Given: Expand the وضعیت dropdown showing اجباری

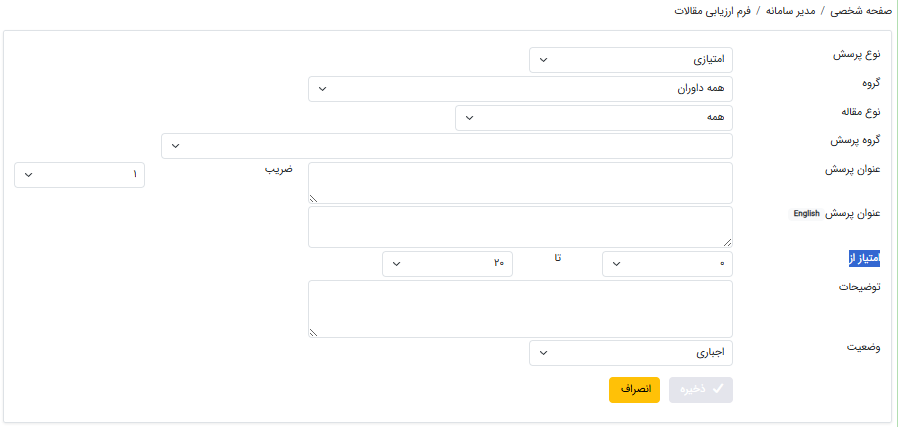Looking at the screenshot, I should pyautogui.click(x=630, y=353).
